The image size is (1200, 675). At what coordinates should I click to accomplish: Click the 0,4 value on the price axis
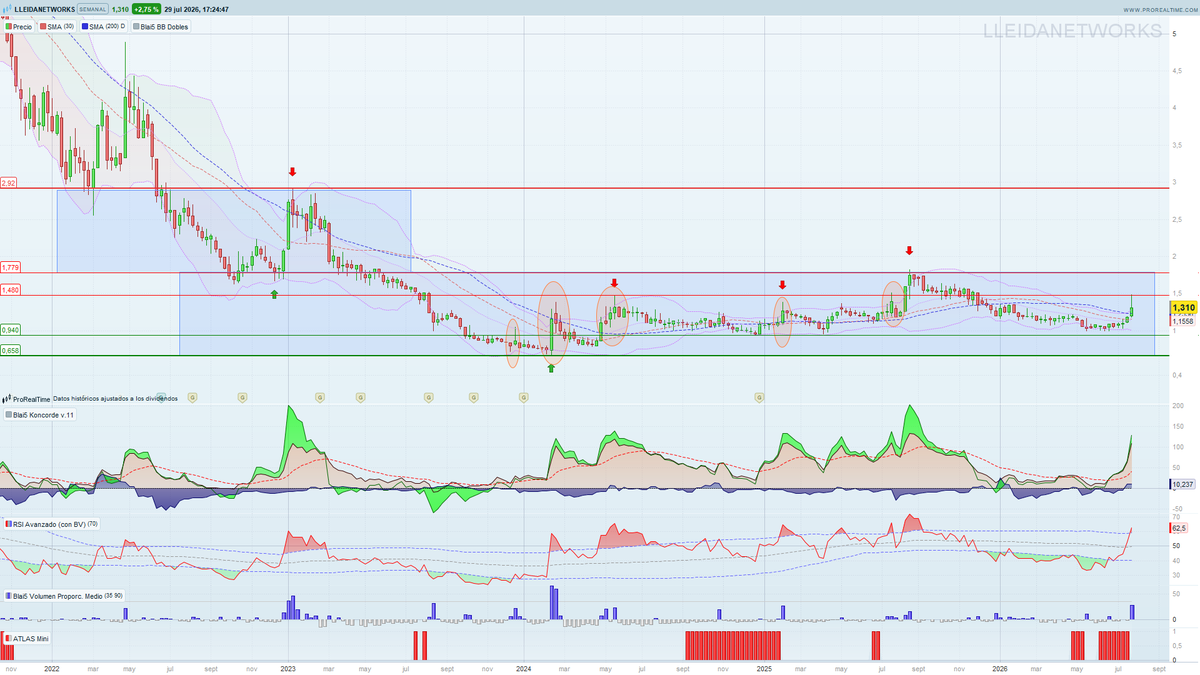1177,374
